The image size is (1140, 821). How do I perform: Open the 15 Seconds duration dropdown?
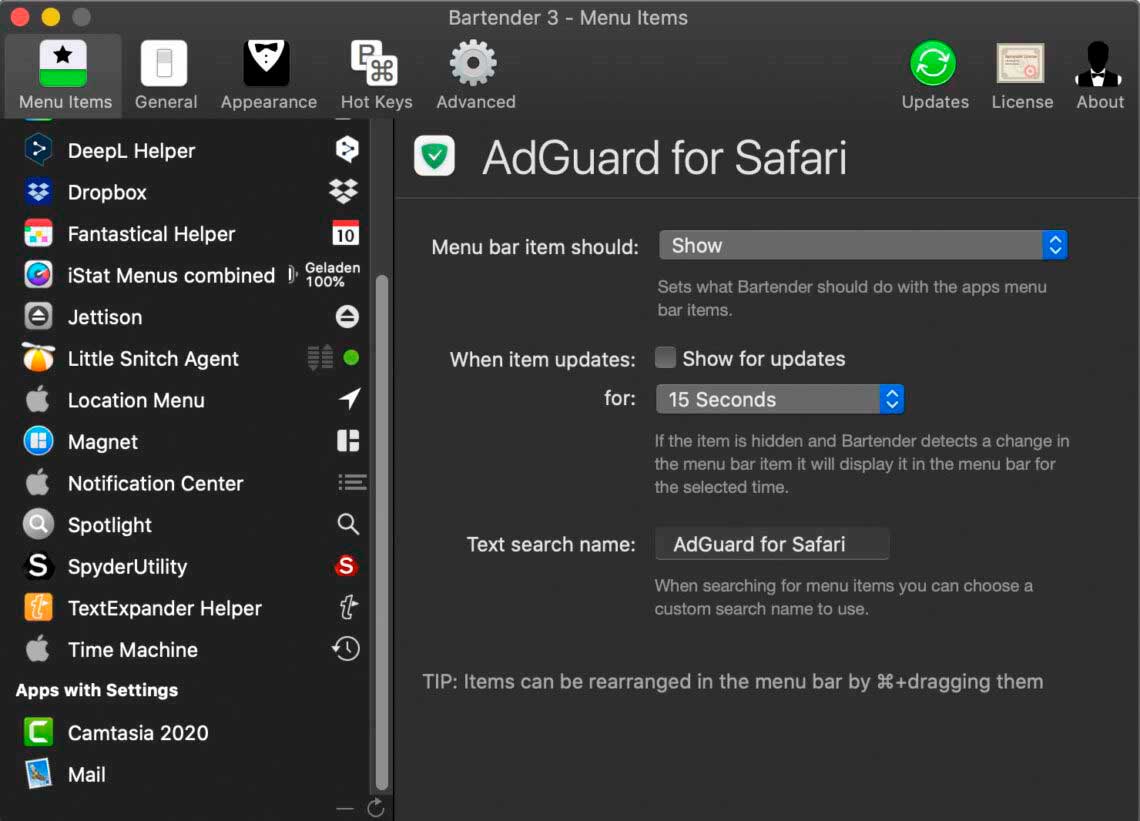tap(779, 399)
